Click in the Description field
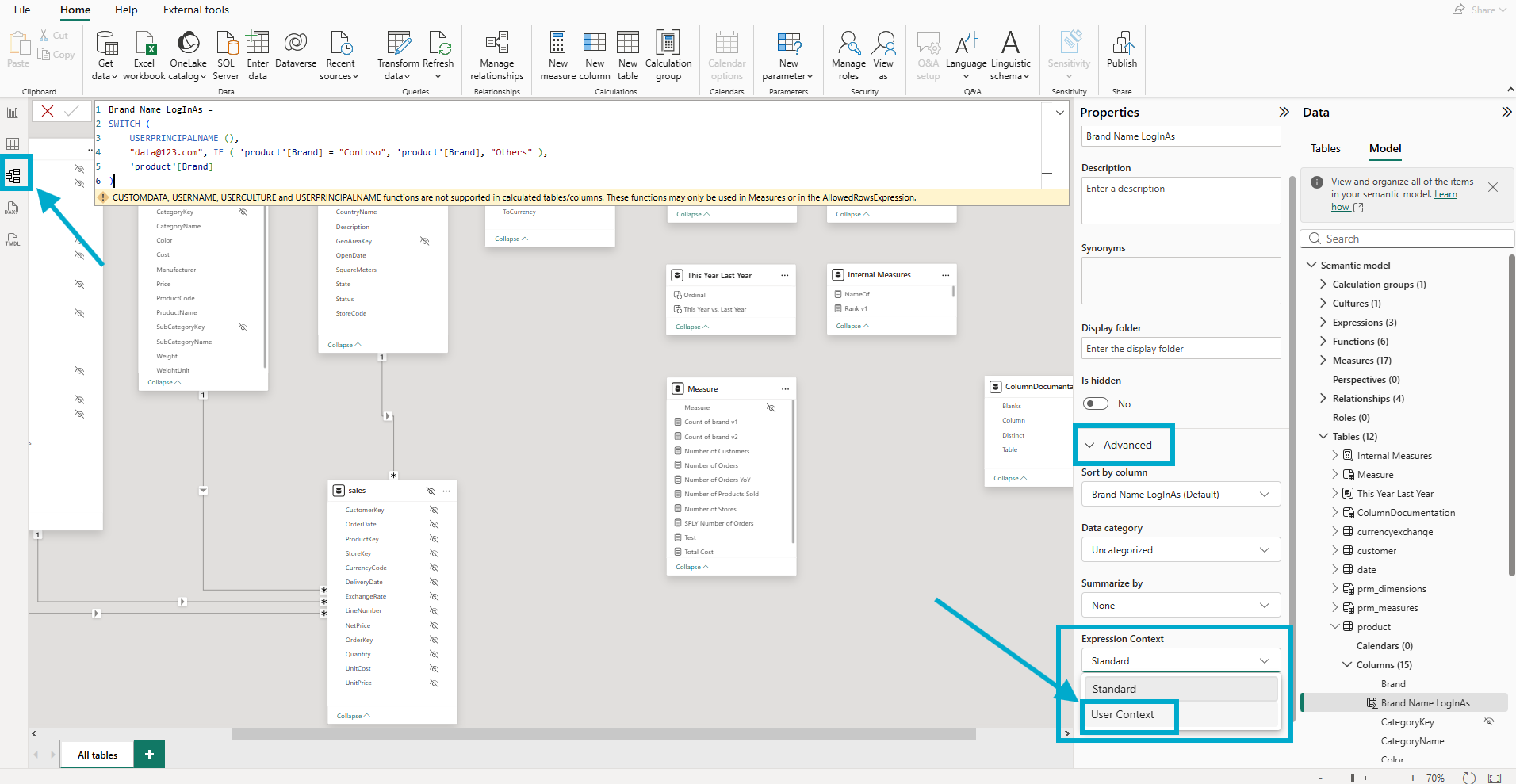Viewport: 1516px width, 784px height. [x=1181, y=200]
